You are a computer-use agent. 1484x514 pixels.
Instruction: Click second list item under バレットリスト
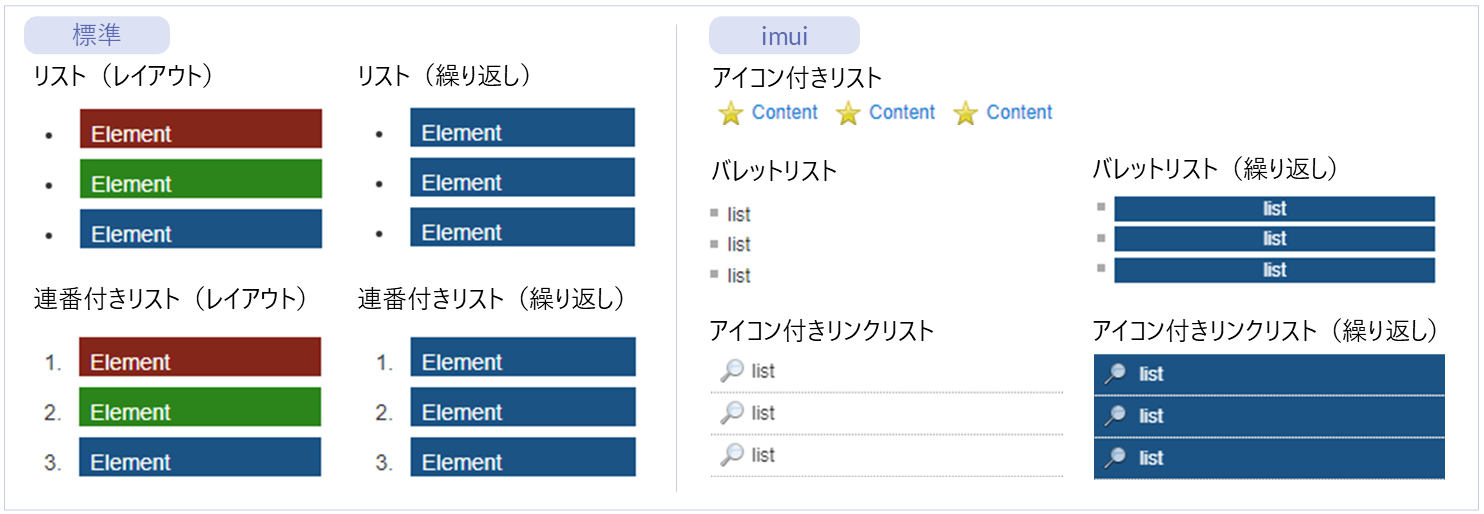739,244
